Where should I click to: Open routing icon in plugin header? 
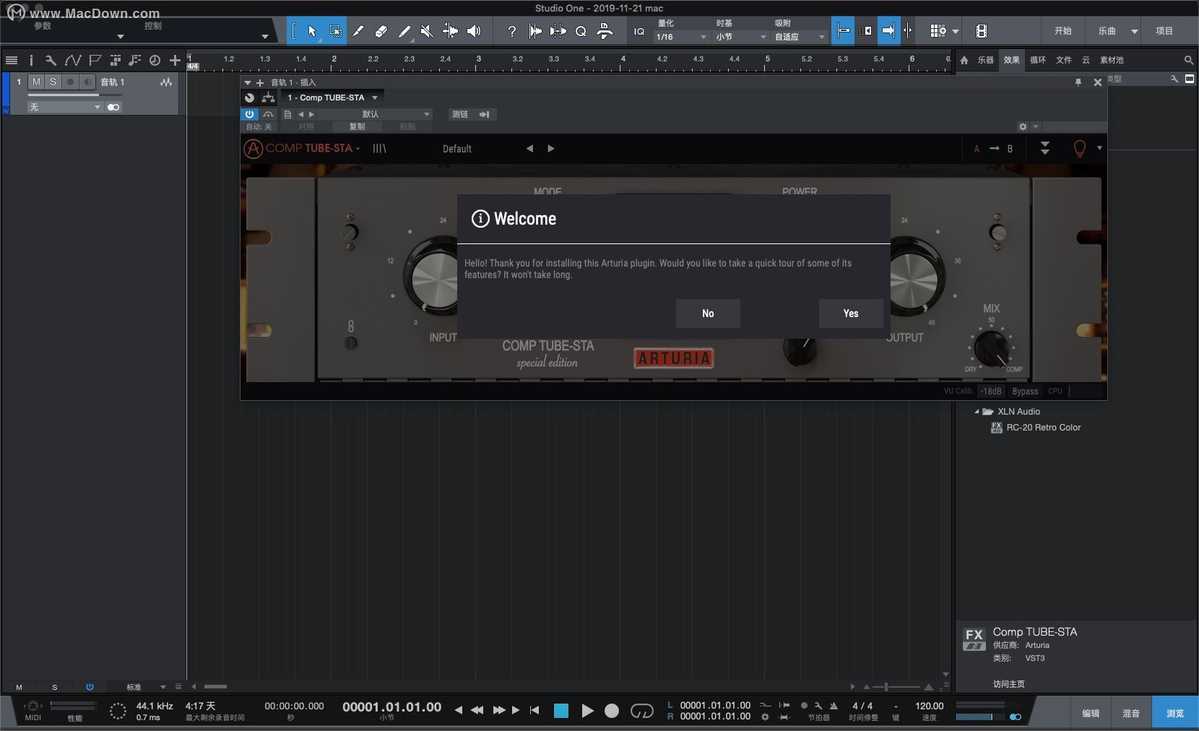[268, 98]
